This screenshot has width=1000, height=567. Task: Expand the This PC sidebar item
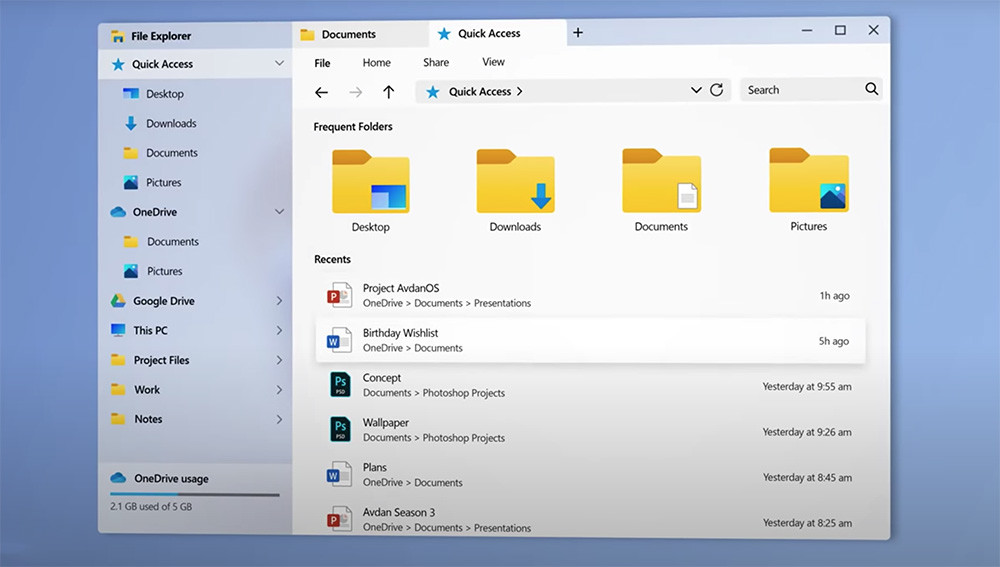coord(279,331)
